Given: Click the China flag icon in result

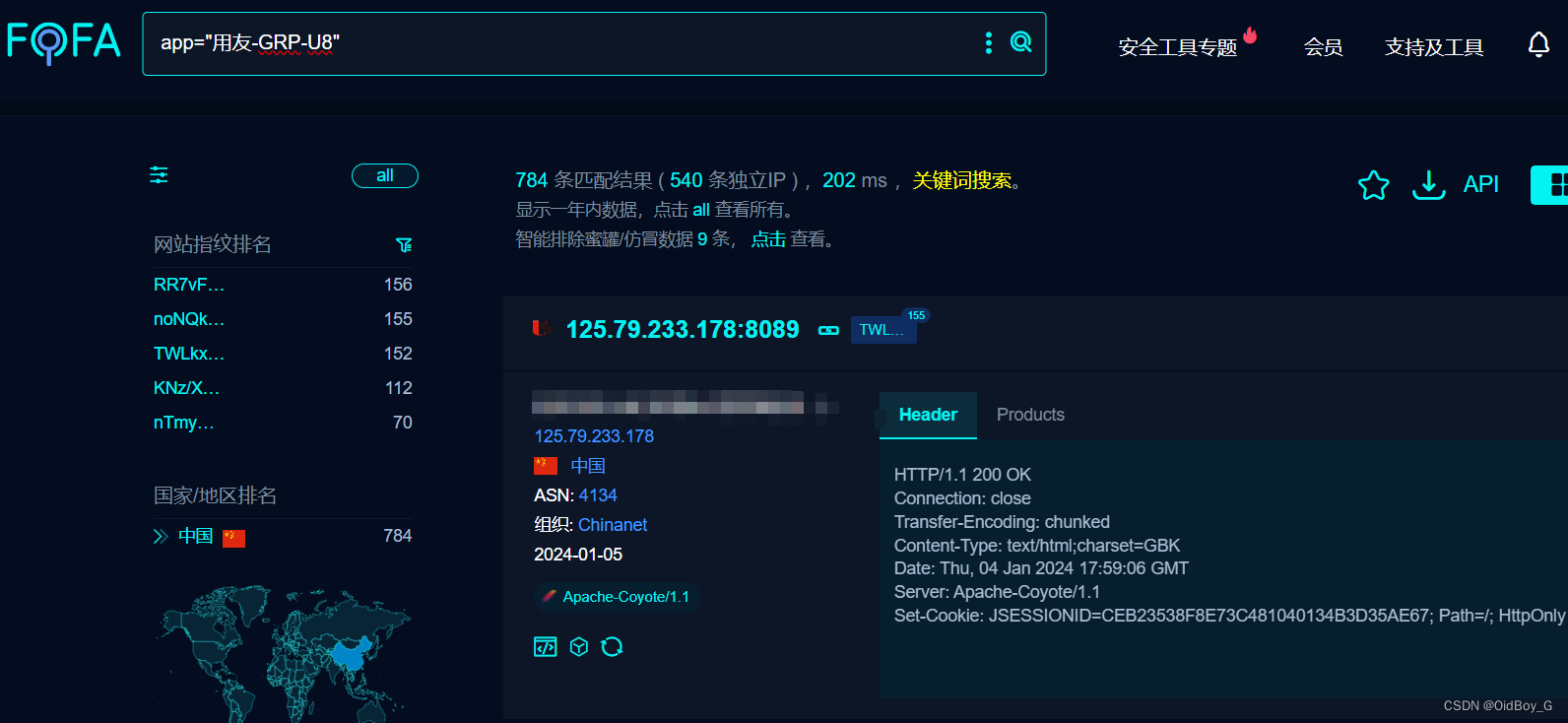Looking at the screenshot, I should [x=546, y=465].
